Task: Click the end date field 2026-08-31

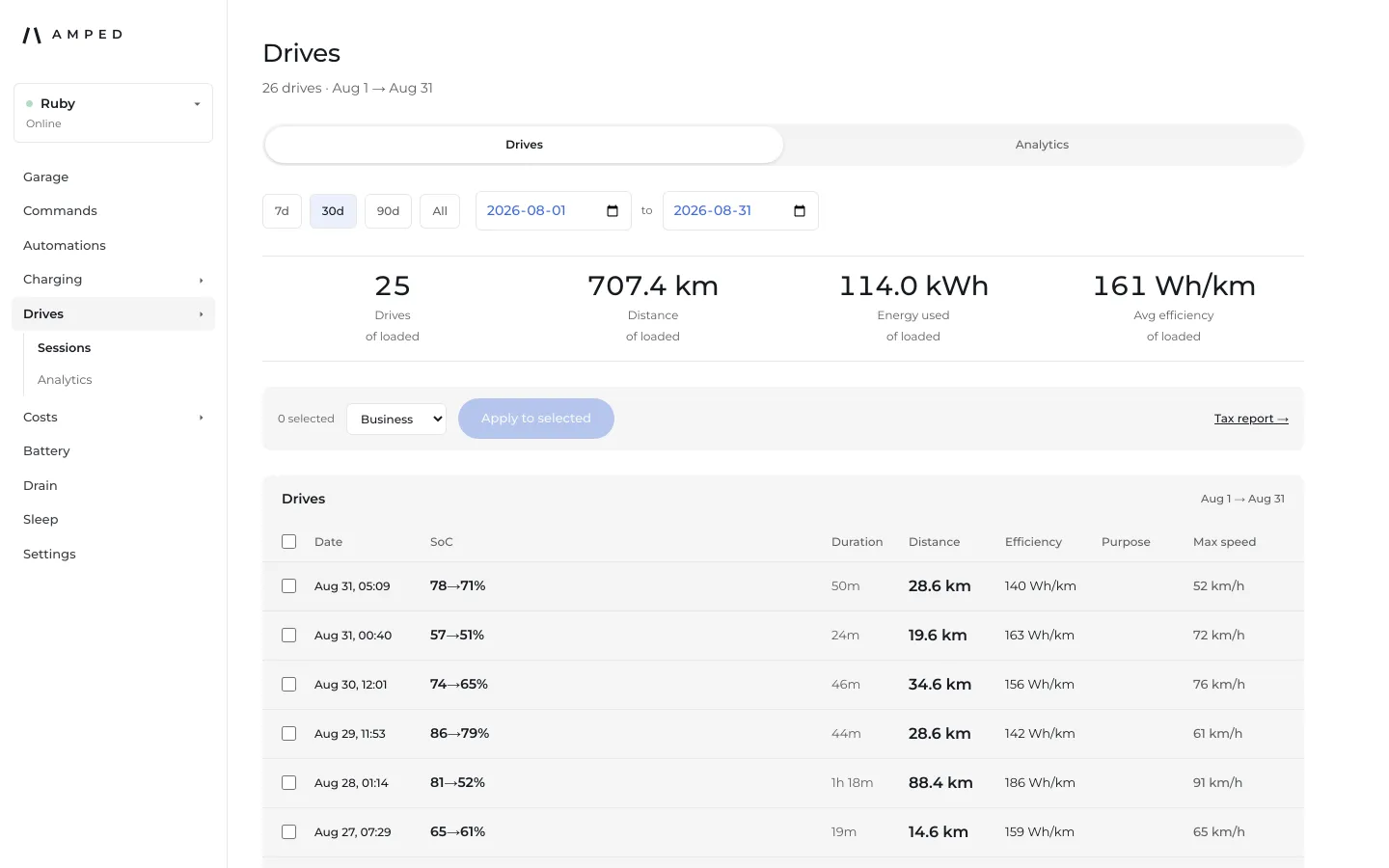Action: [x=741, y=211]
